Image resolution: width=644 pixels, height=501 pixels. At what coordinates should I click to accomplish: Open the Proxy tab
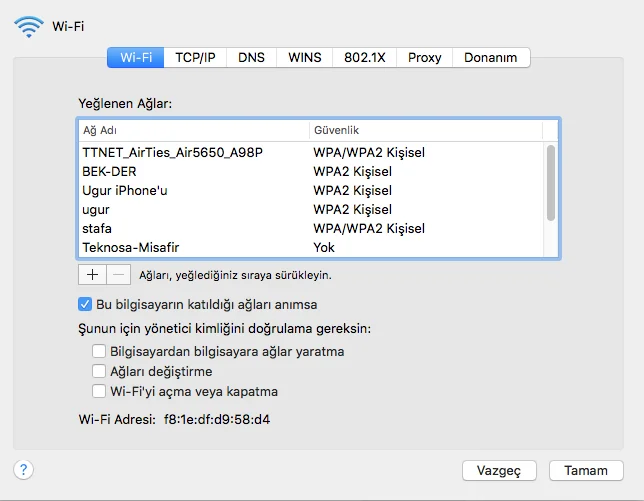tap(424, 58)
